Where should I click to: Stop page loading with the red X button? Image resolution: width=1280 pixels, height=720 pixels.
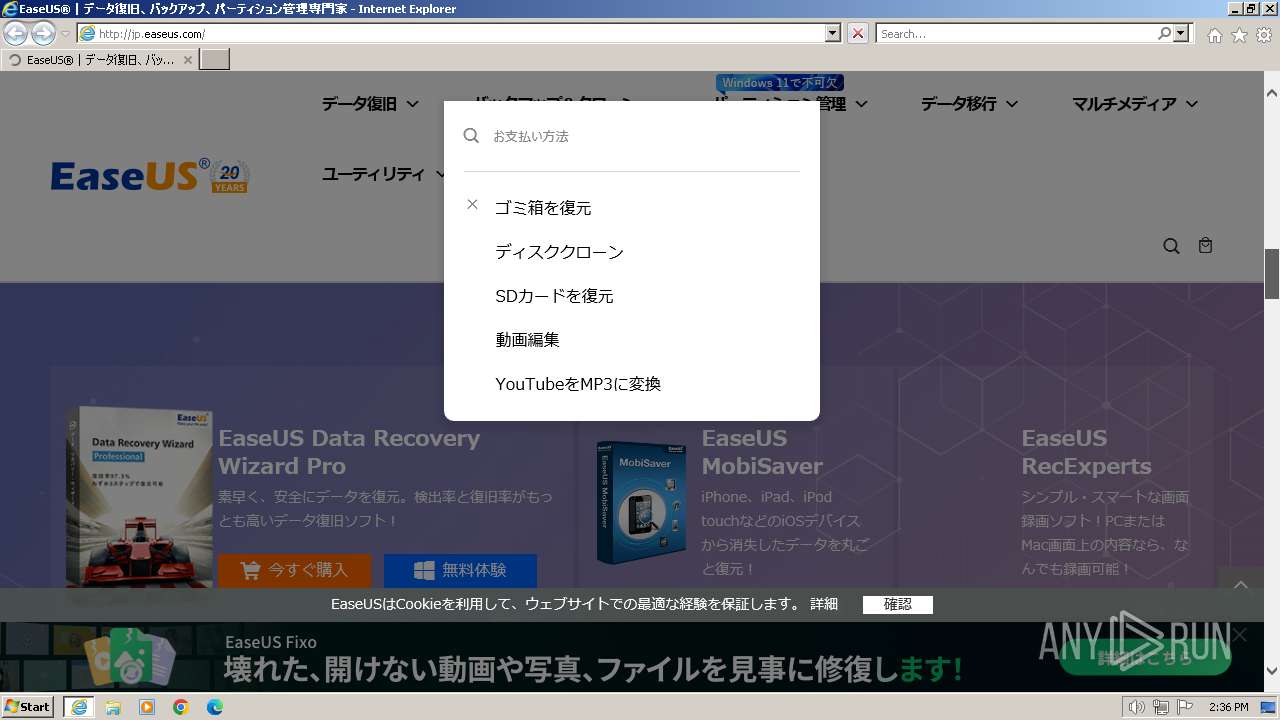[858, 34]
